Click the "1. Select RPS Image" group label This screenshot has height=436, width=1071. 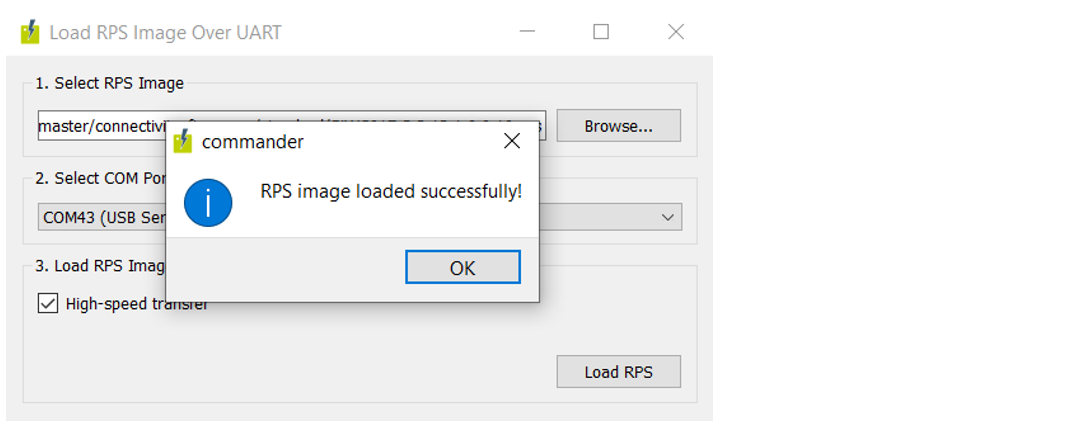[110, 83]
